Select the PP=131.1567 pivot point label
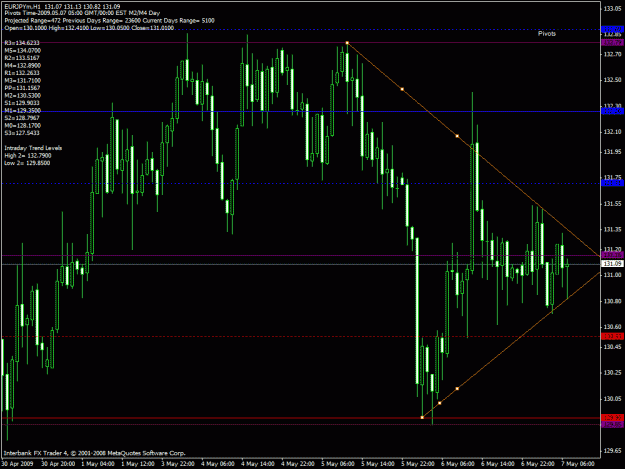This screenshot has height=469, width=625. [x=22, y=88]
